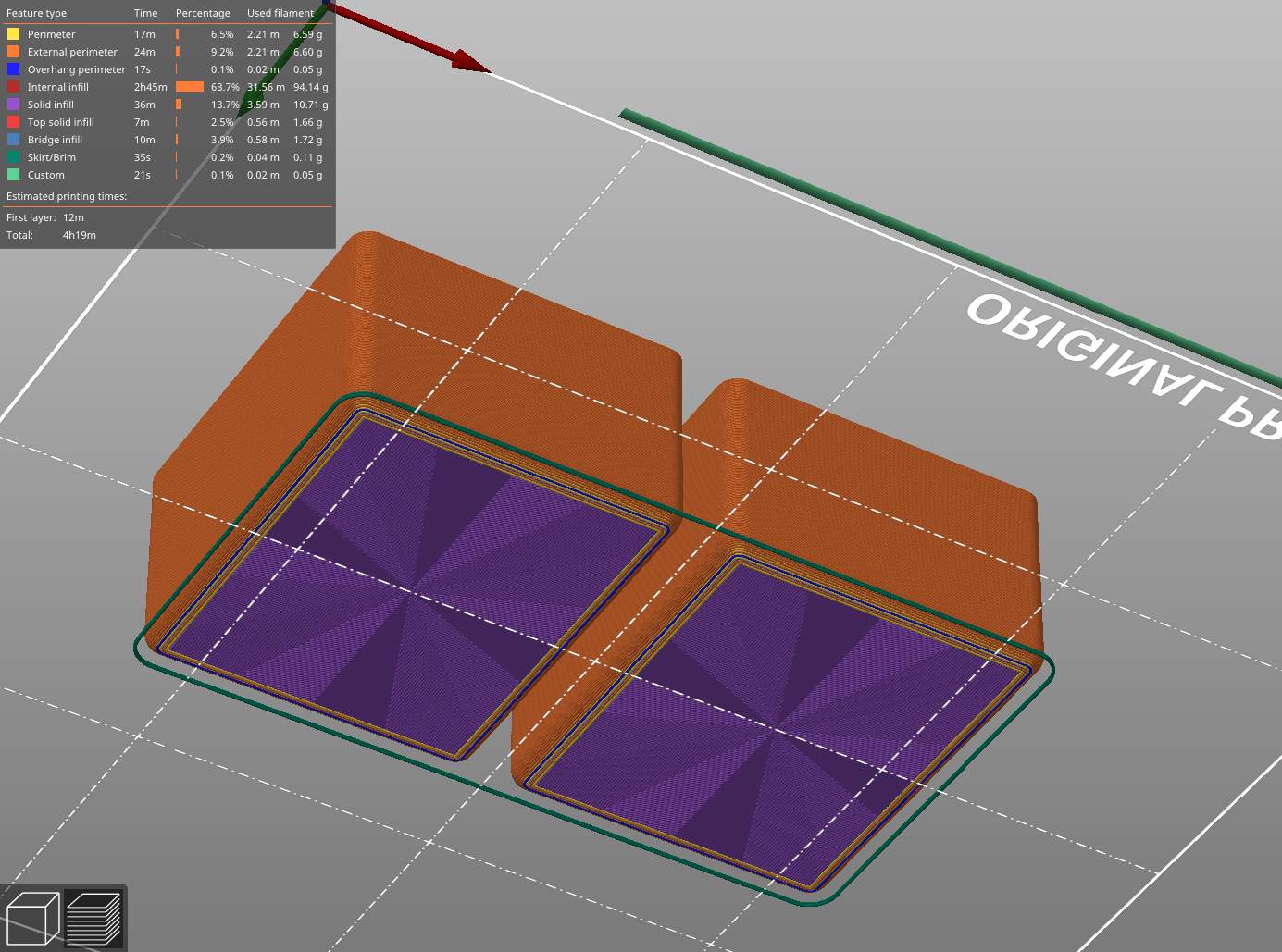
Task: Toggle the red Top solid infill swatch
Action: (x=13, y=122)
